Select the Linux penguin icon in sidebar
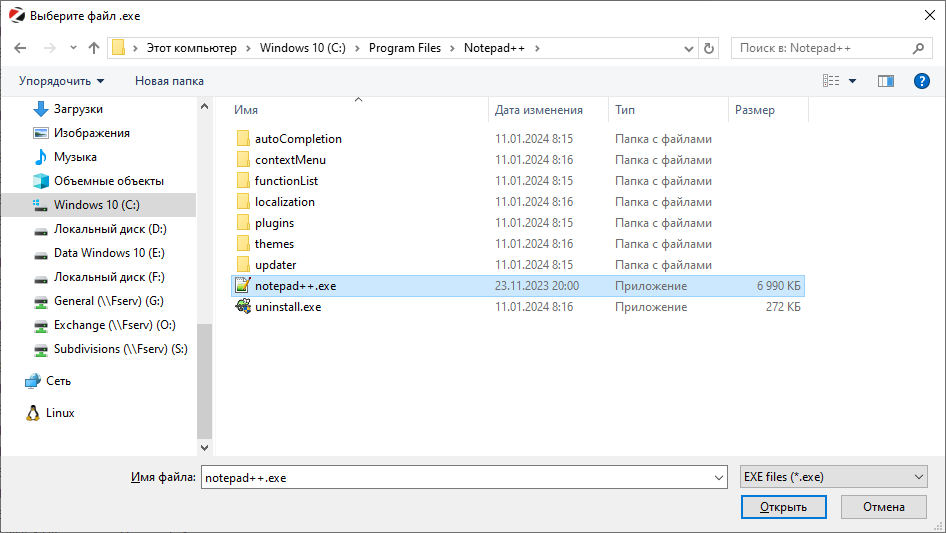The image size is (946, 533). pyautogui.click(x=33, y=413)
